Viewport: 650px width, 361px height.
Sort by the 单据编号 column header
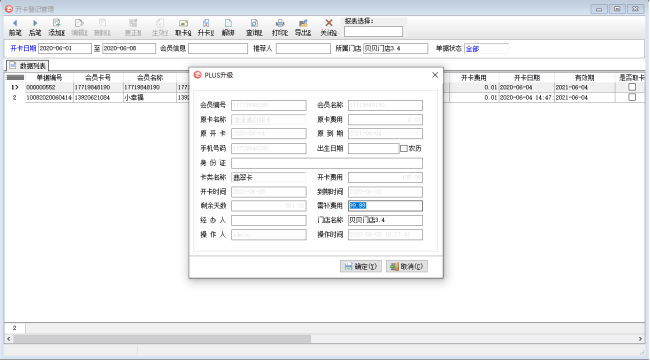(x=49, y=78)
